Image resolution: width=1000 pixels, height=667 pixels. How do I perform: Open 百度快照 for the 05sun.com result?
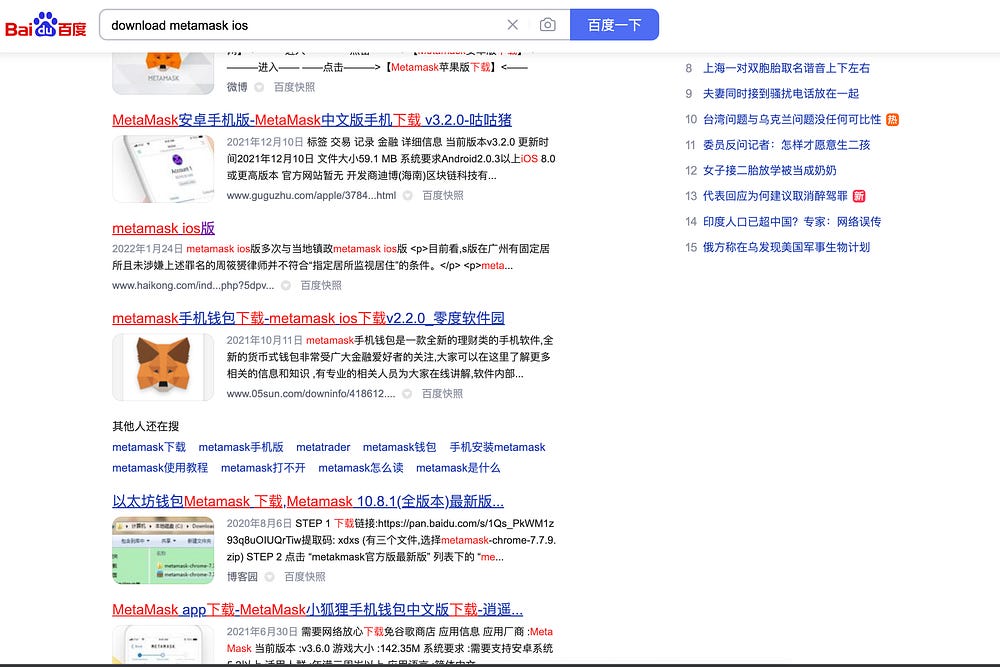tap(442, 393)
